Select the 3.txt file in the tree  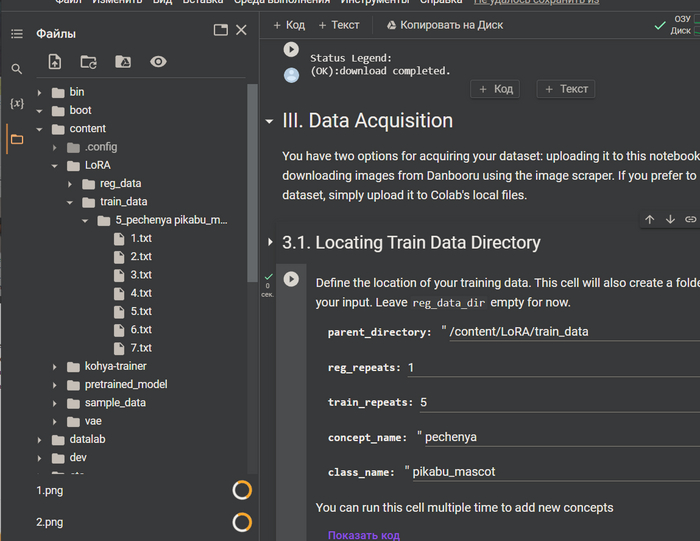coord(140,275)
